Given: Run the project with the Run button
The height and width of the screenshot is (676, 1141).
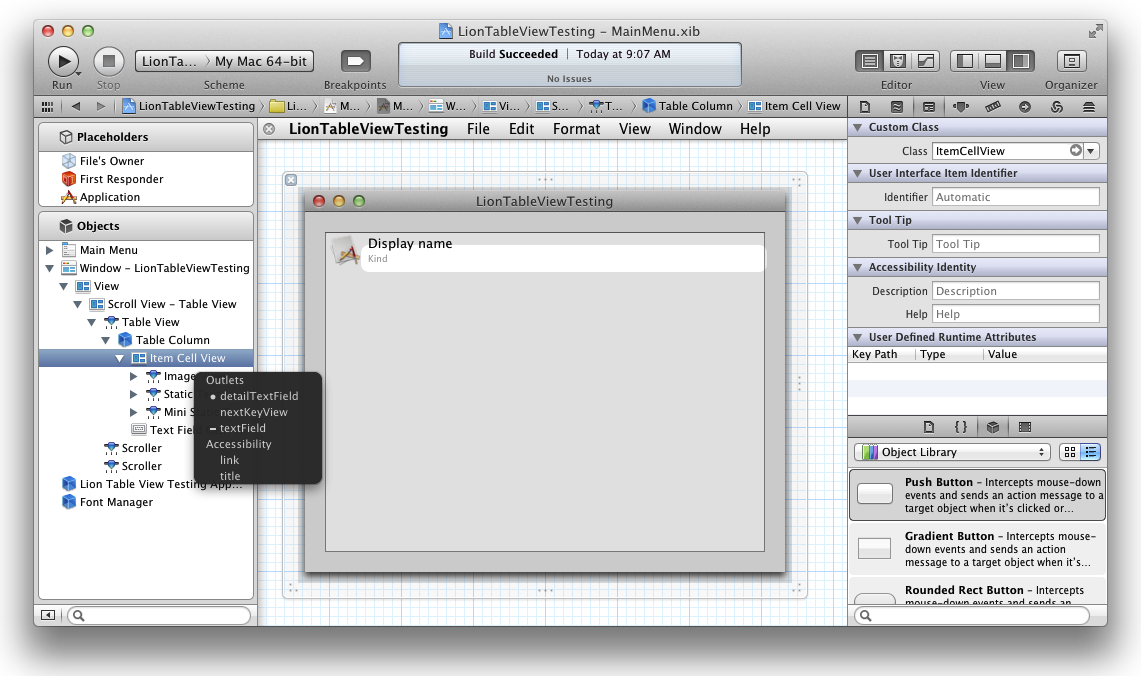Looking at the screenshot, I should click(x=63, y=61).
